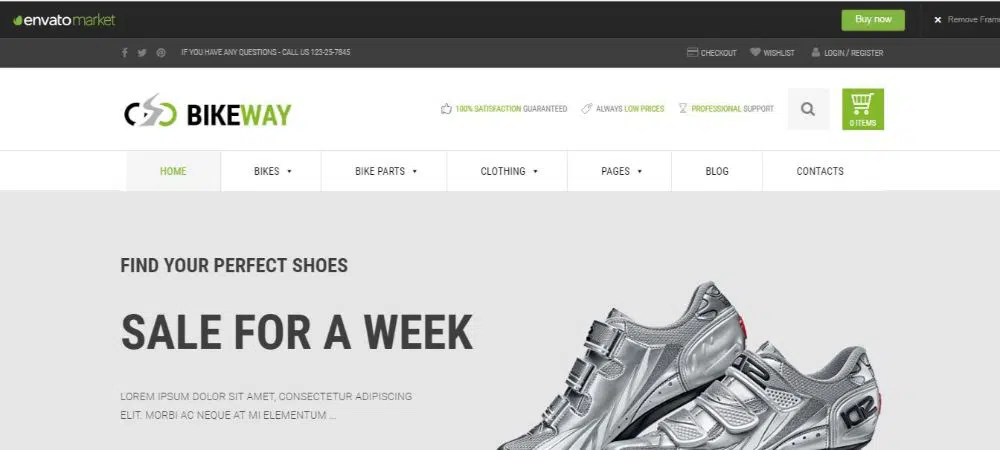1000x450 pixels.
Task: Open the Wishlist link
Action: coord(772,53)
